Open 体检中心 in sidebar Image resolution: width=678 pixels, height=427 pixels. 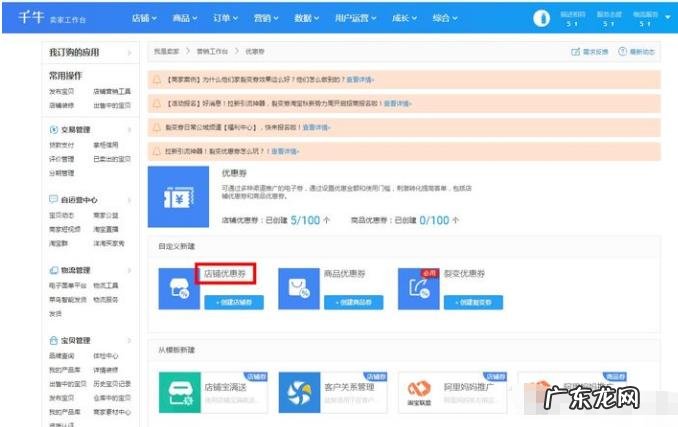[106, 356]
